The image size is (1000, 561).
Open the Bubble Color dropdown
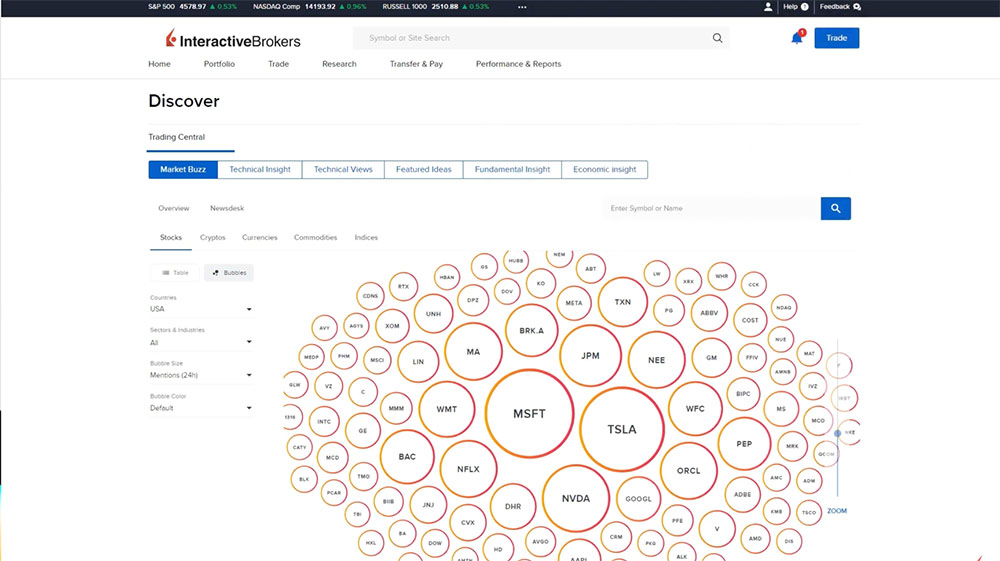coord(201,408)
